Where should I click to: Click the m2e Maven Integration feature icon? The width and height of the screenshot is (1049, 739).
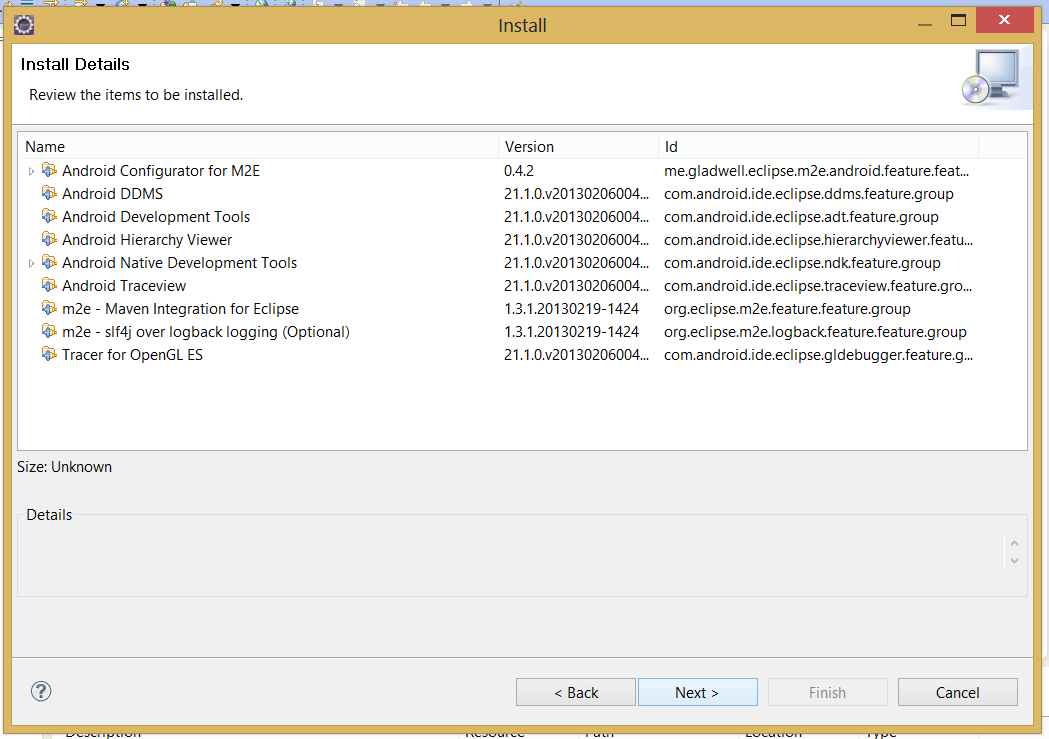coord(49,309)
